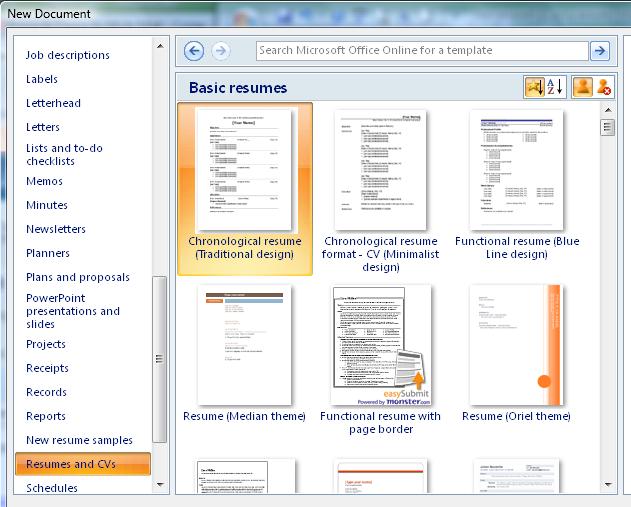Viewport: 631px width, 507px height.
Task: Select the Newsletters category
Action: click(56, 229)
